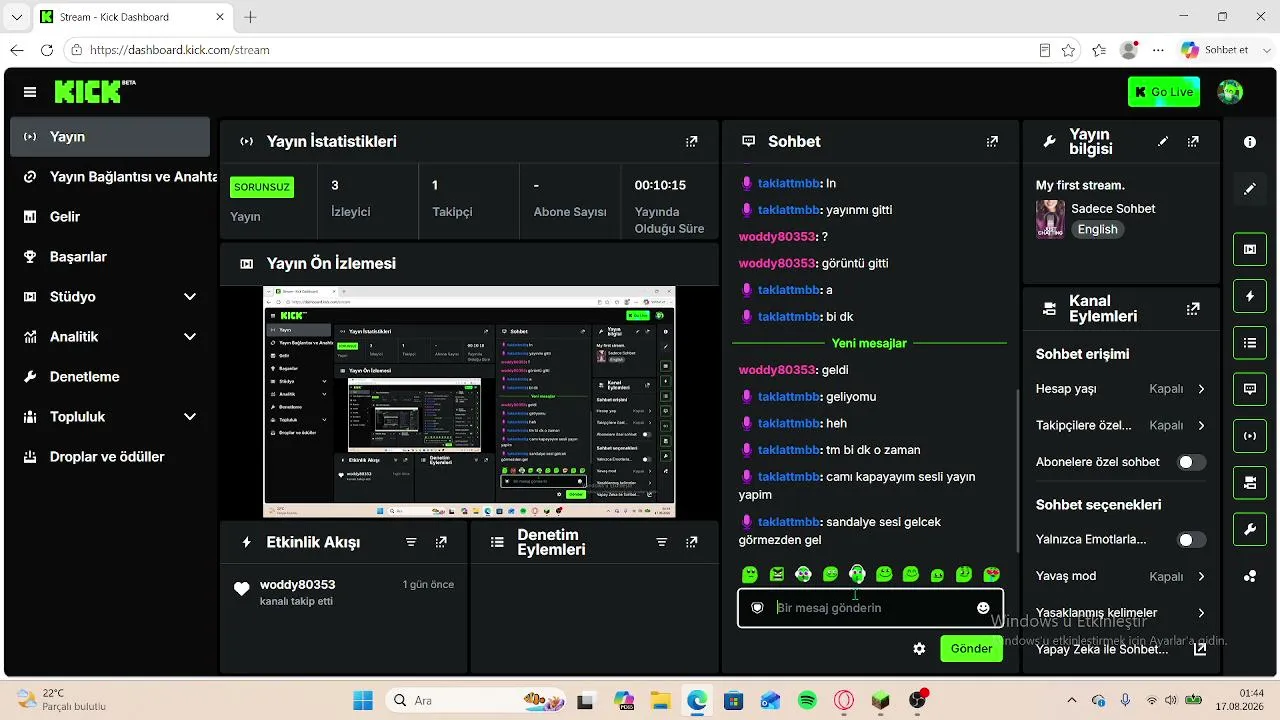1280x720 pixels.
Task: Insert the heart-eyes emote into chat
Action: [x=992, y=575]
